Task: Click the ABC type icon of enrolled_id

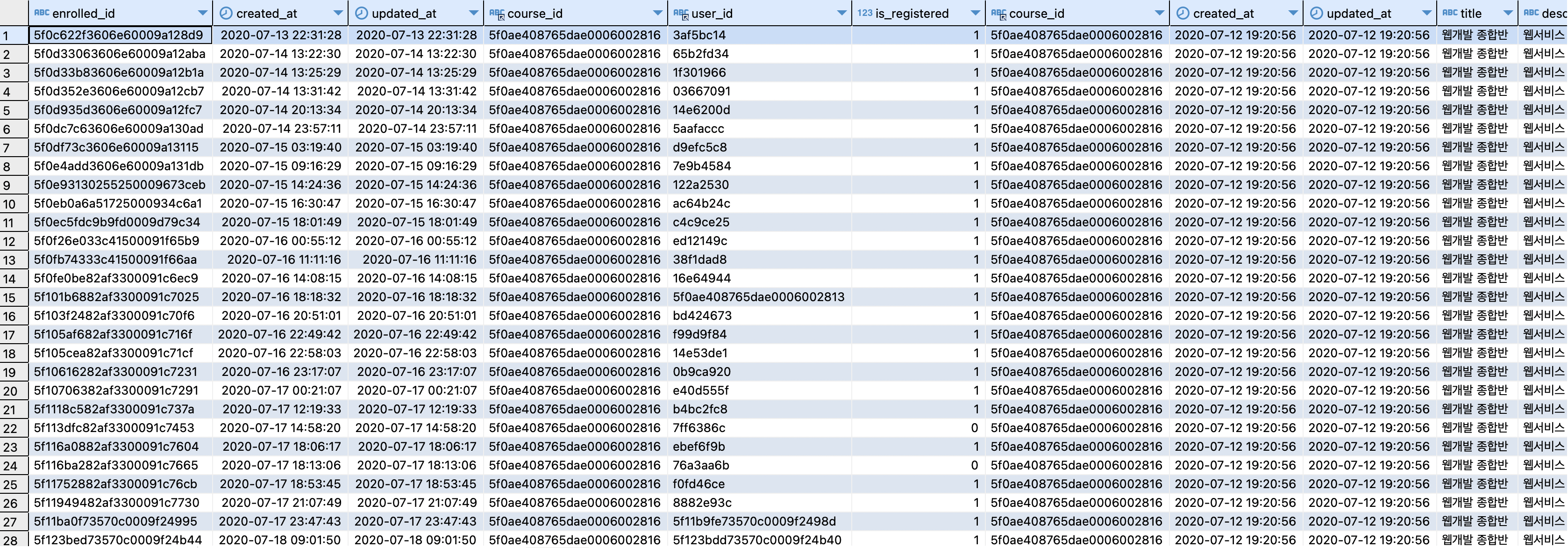Action: tap(42, 13)
